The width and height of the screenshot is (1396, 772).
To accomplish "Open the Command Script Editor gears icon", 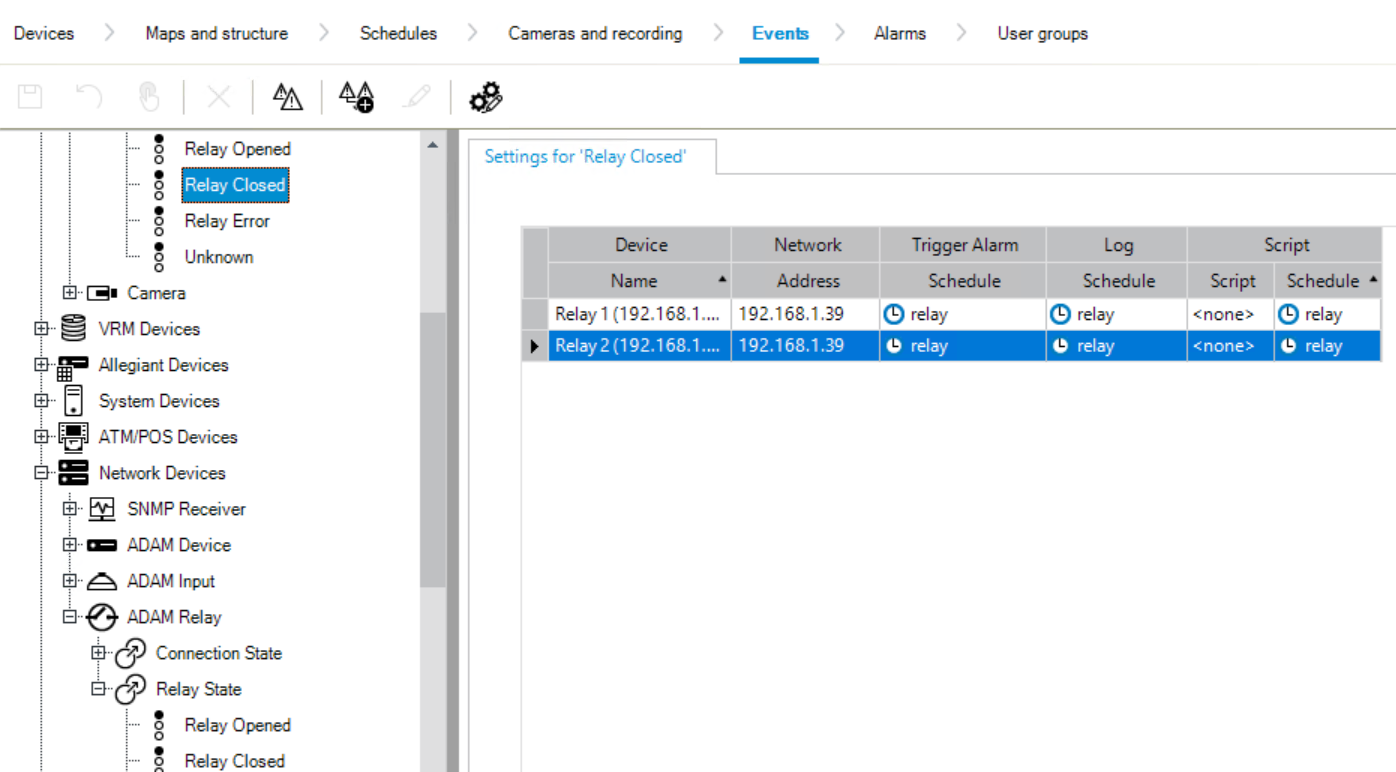I will tap(486, 97).
